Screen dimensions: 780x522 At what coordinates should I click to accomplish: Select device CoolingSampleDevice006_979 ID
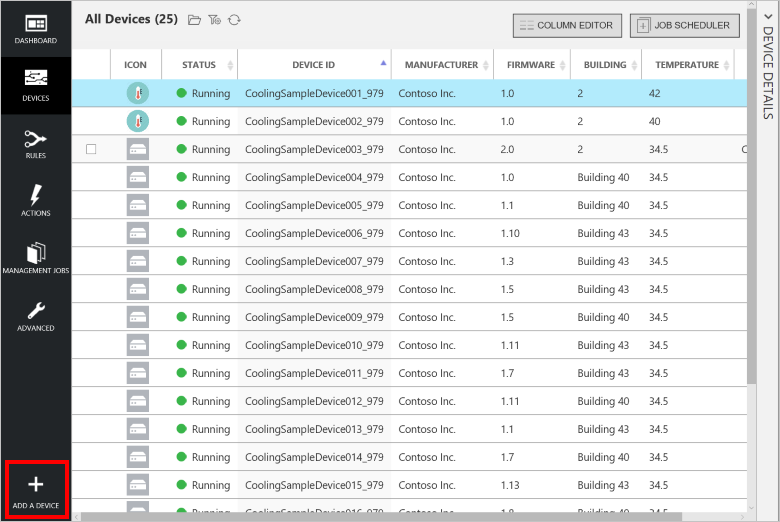pos(314,233)
